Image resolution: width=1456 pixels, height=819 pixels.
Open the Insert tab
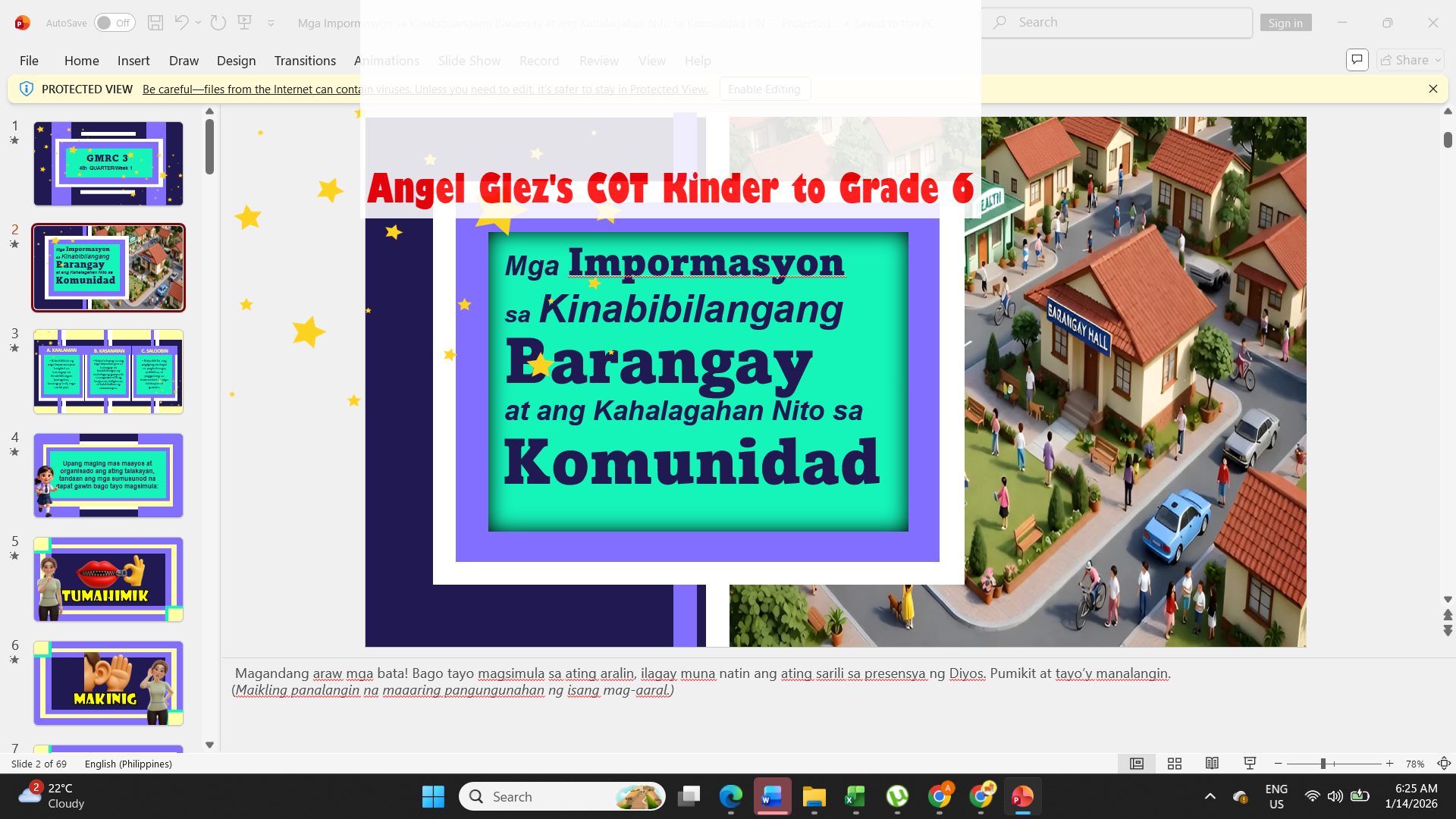pyautogui.click(x=133, y=61)
